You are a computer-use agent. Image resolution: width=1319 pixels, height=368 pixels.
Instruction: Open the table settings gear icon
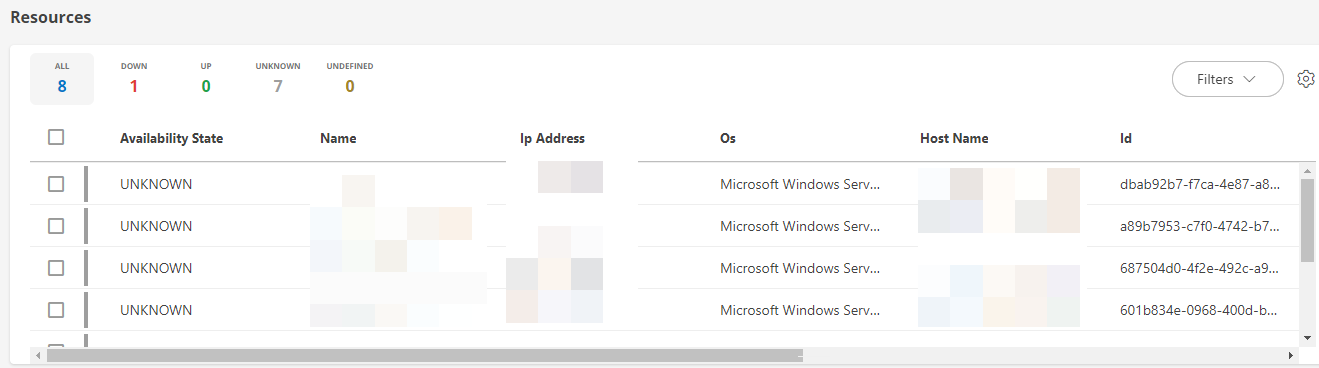click(1305, 79)
